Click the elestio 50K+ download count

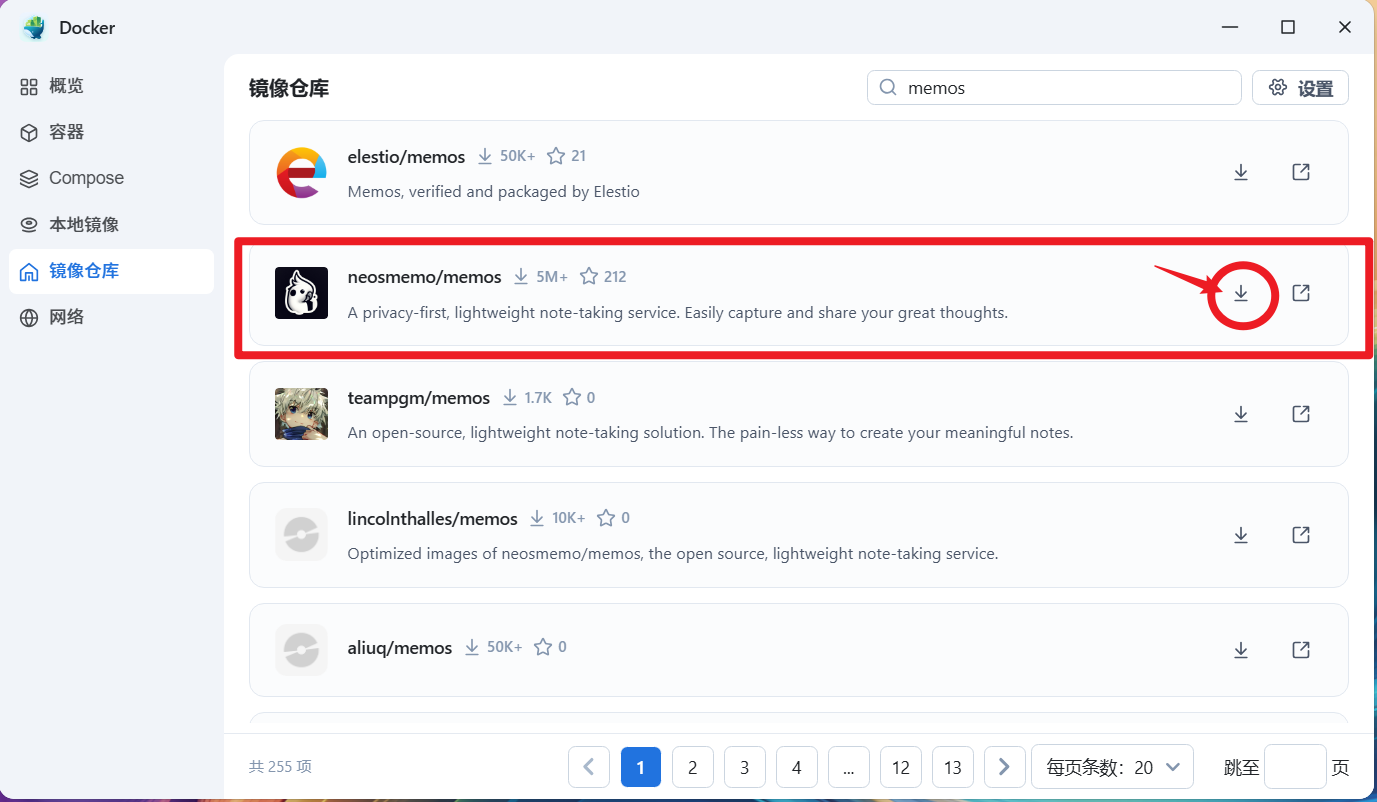pos(518,156)
